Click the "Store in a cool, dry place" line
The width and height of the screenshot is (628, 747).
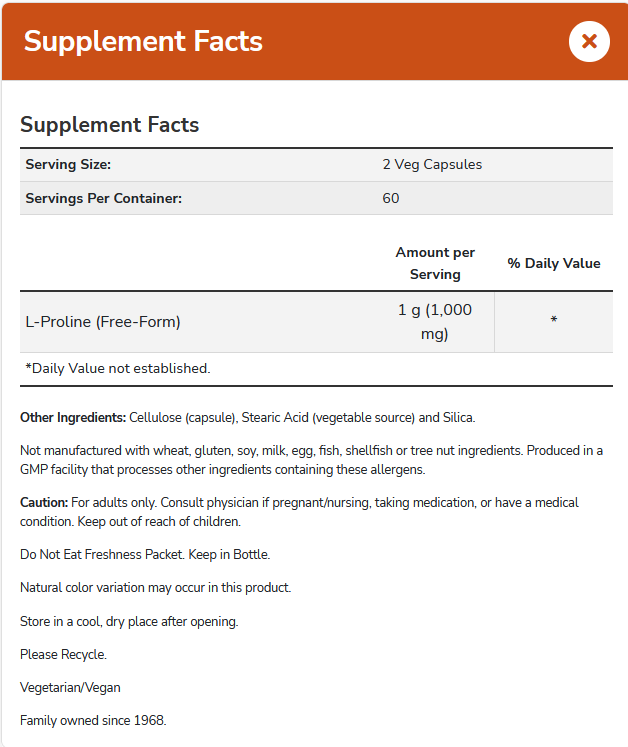click(x=129, y=621)
